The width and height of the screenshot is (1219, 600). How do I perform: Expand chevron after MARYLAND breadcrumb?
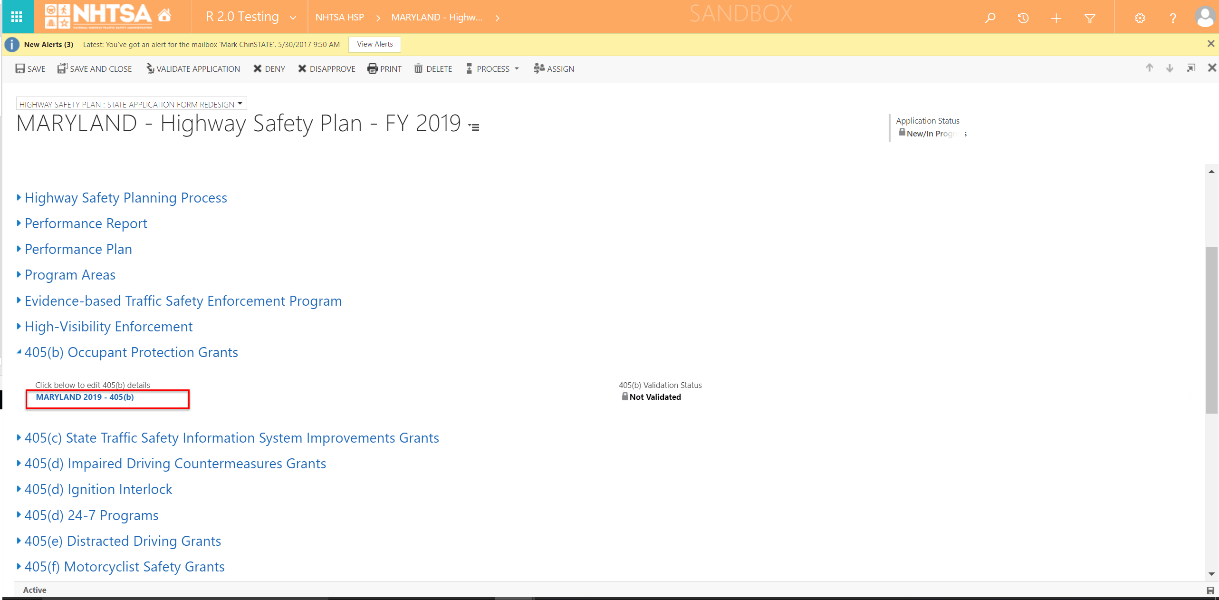497,18
